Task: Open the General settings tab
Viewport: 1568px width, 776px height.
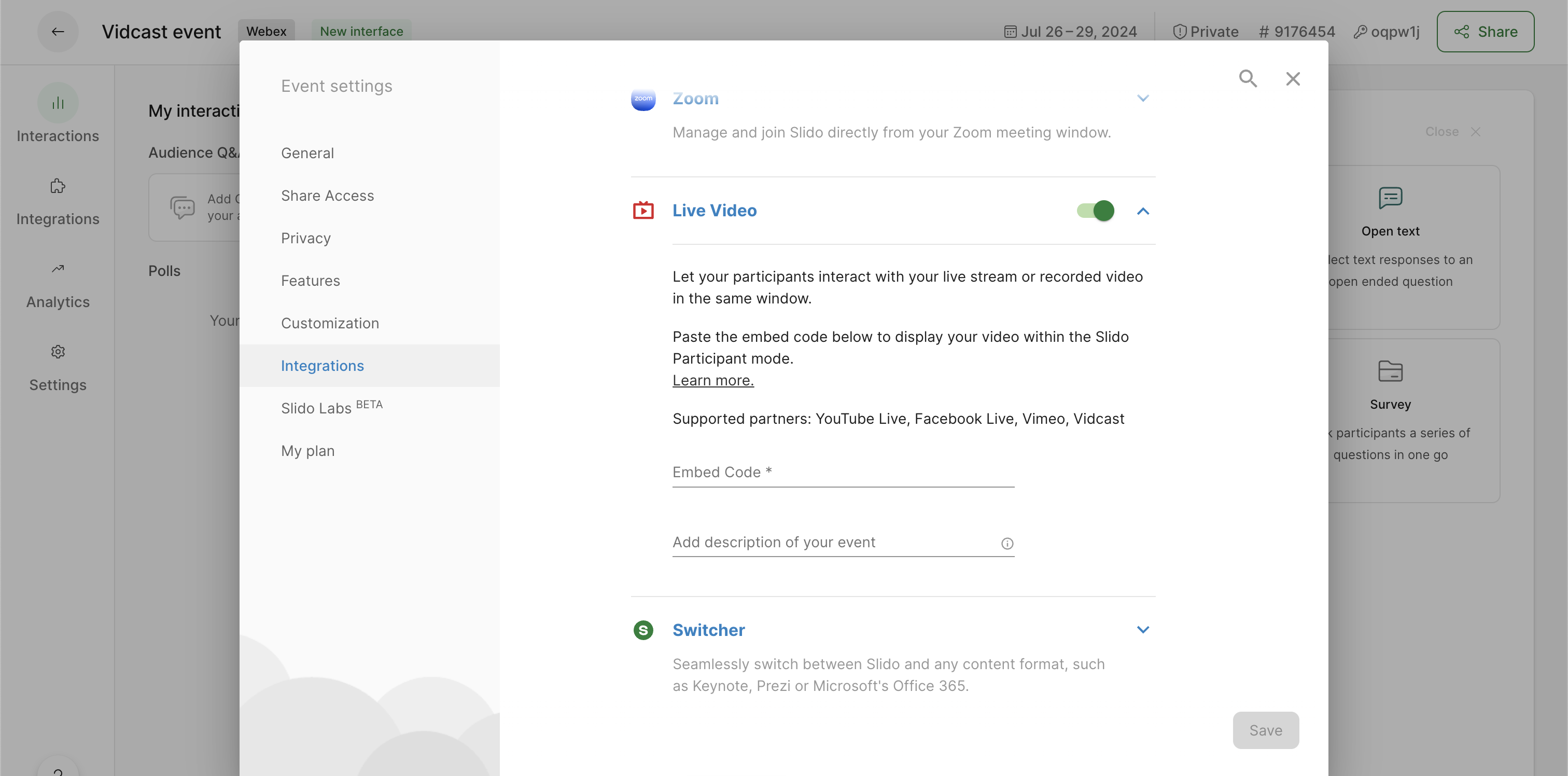Action: (370, 153)
